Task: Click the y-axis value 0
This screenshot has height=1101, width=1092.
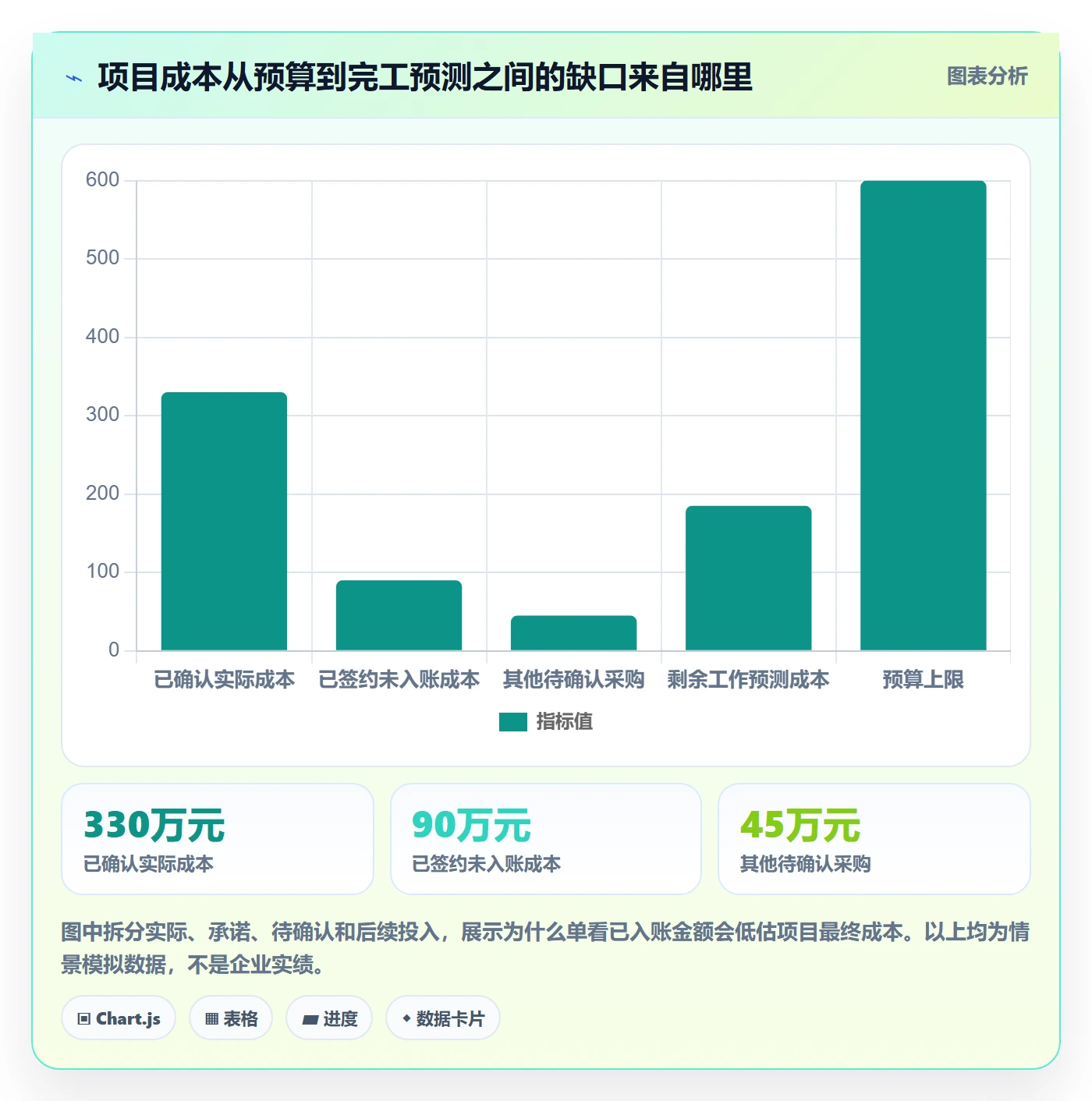Action: 114,650
